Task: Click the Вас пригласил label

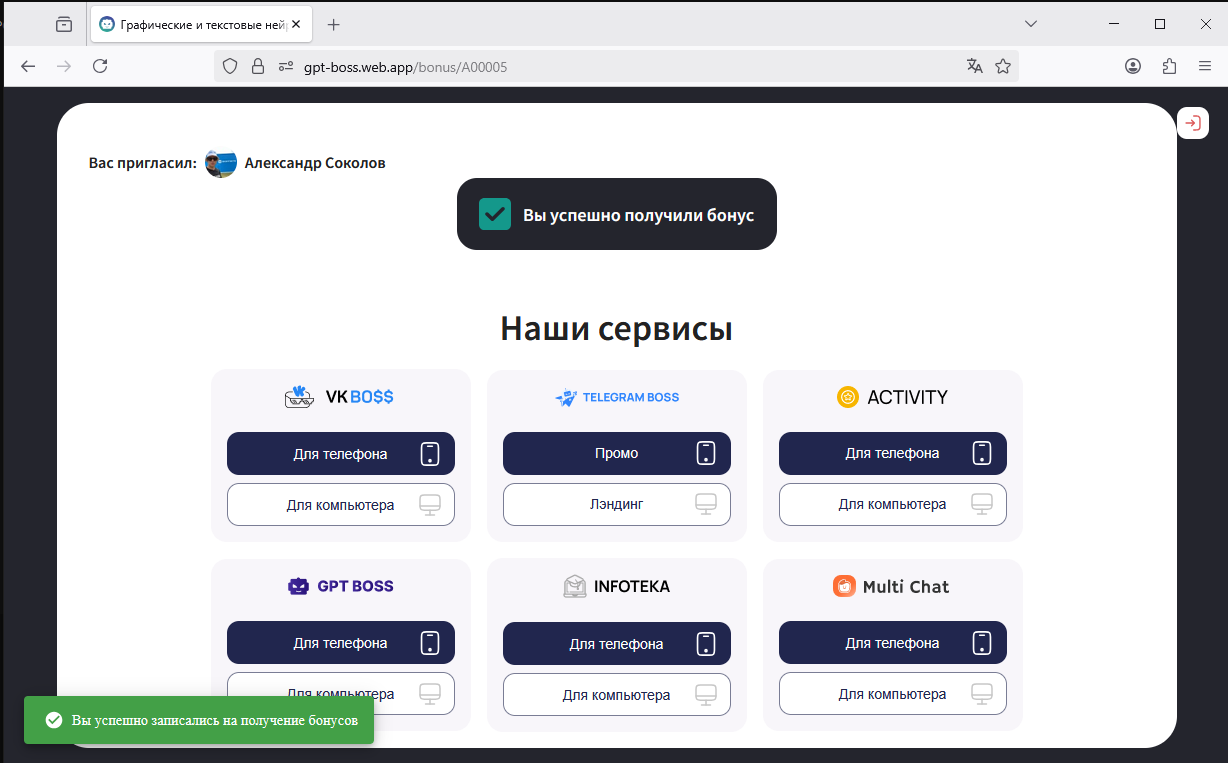Action: pos(143,163)
